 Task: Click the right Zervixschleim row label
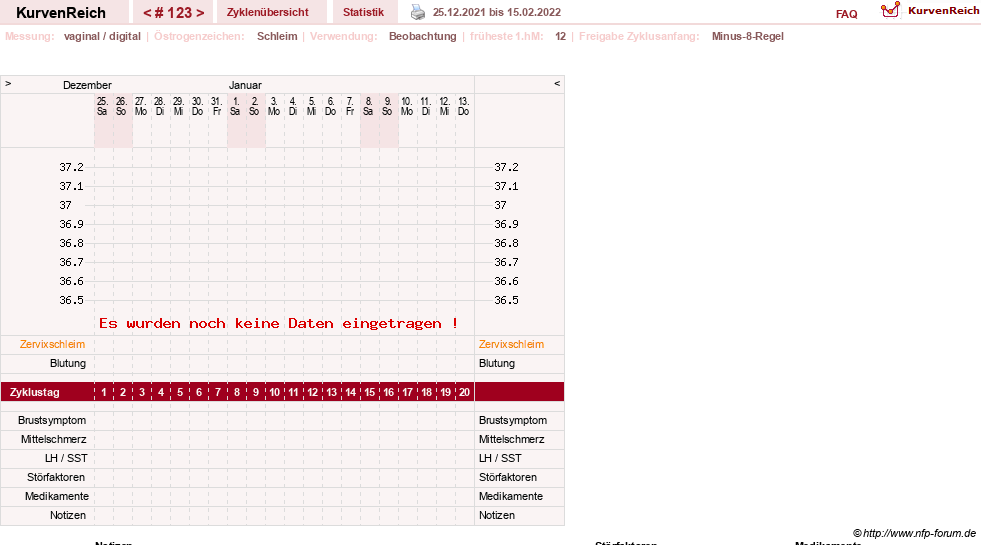coord(511,344)
